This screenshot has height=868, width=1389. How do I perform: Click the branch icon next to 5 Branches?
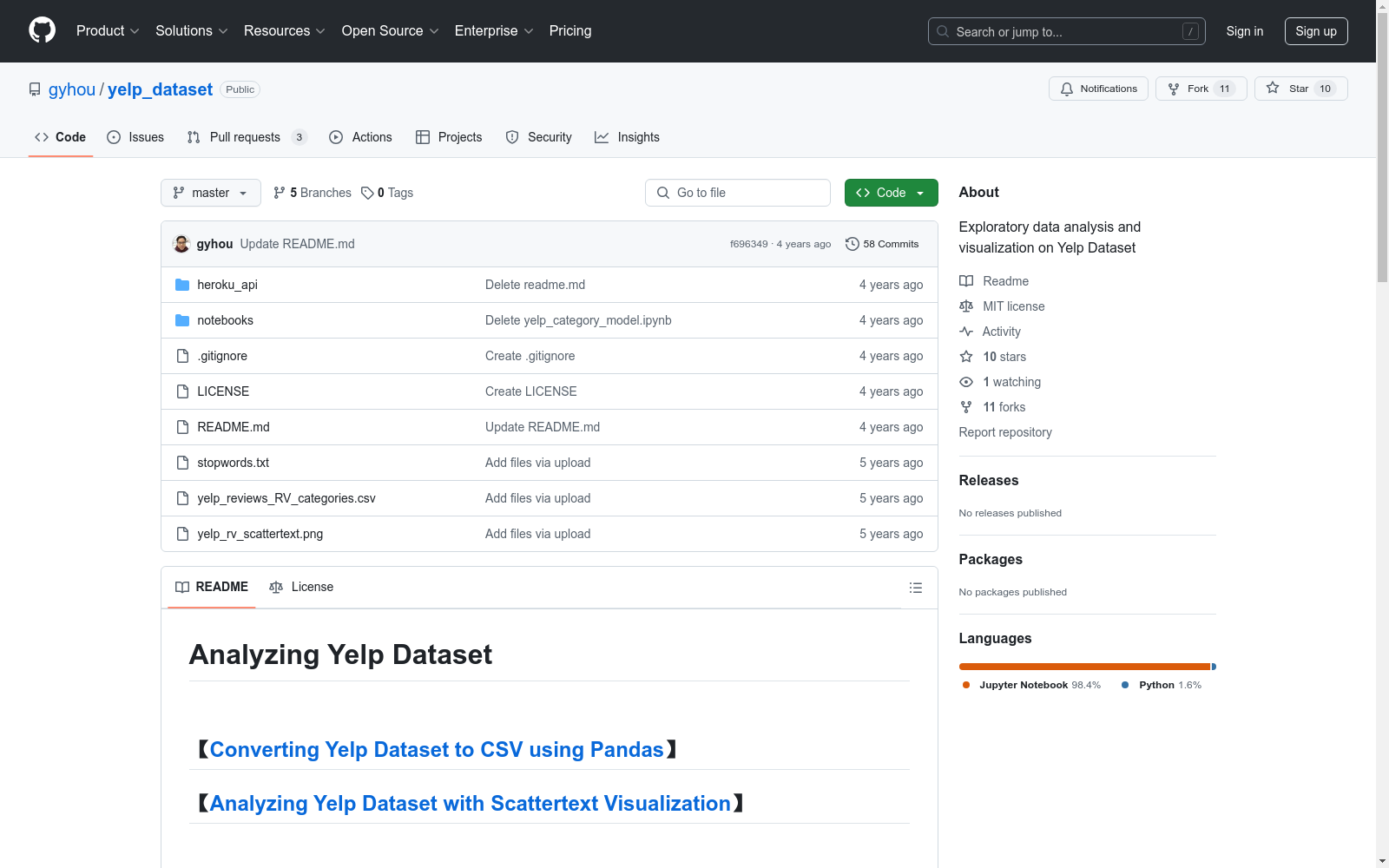pyautogui.click(x=280, y=193)
